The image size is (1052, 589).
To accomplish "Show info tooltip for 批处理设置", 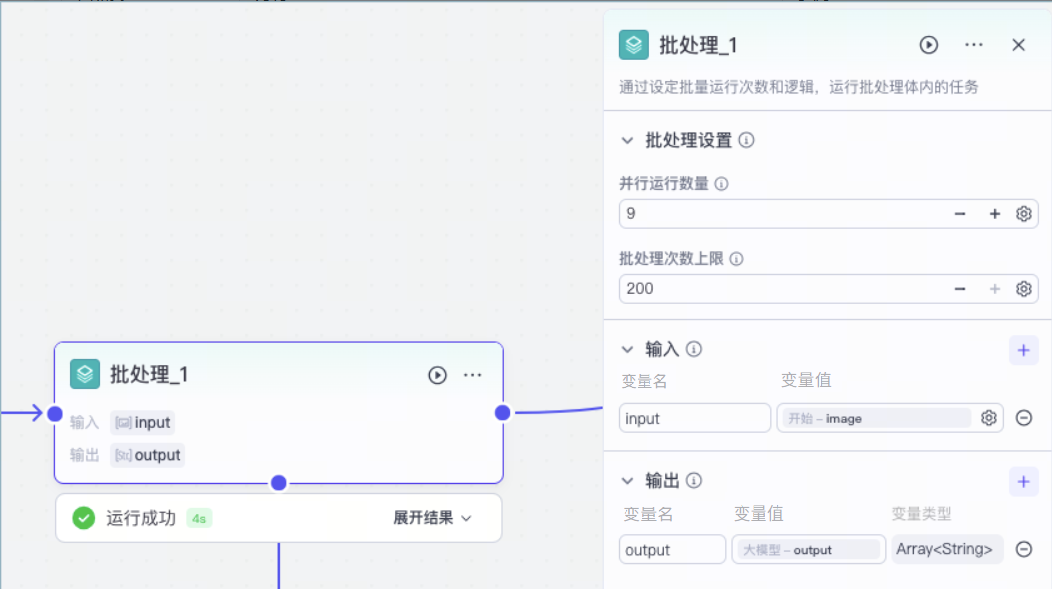I will tap(746, 140).
